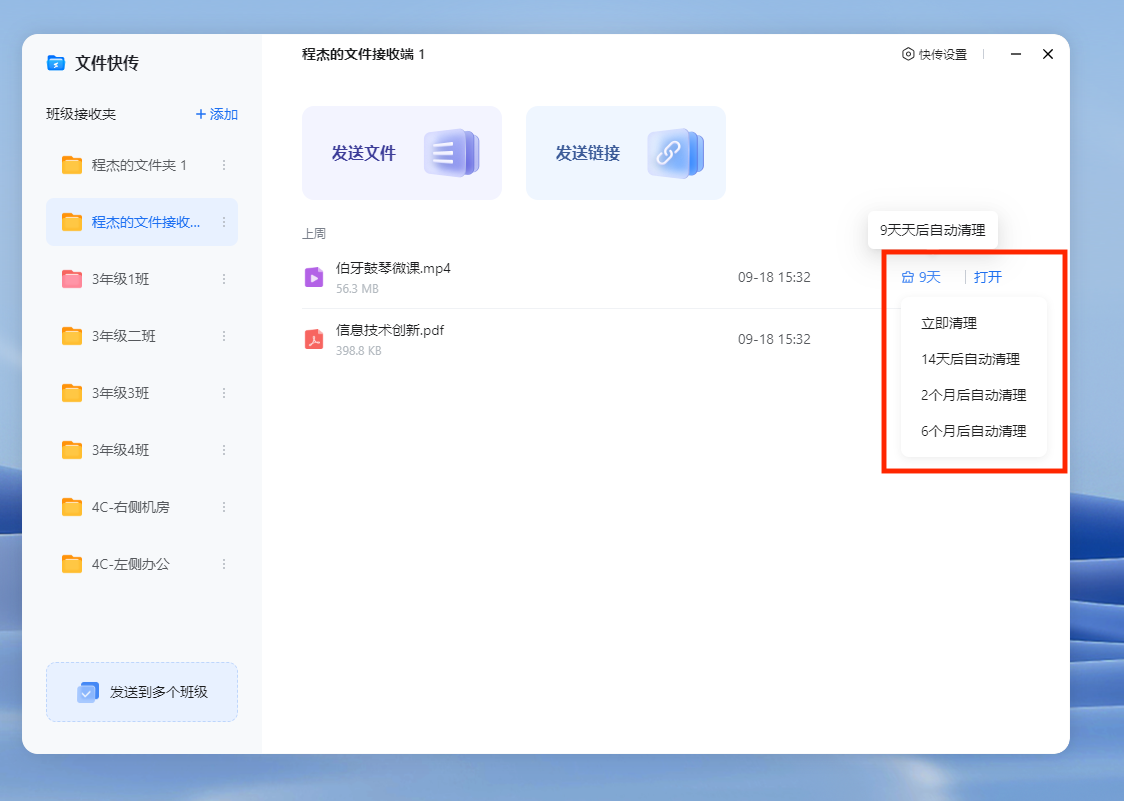Click the 398.8 KB file size text
The image size is (1124, 801).
point(358,351)
